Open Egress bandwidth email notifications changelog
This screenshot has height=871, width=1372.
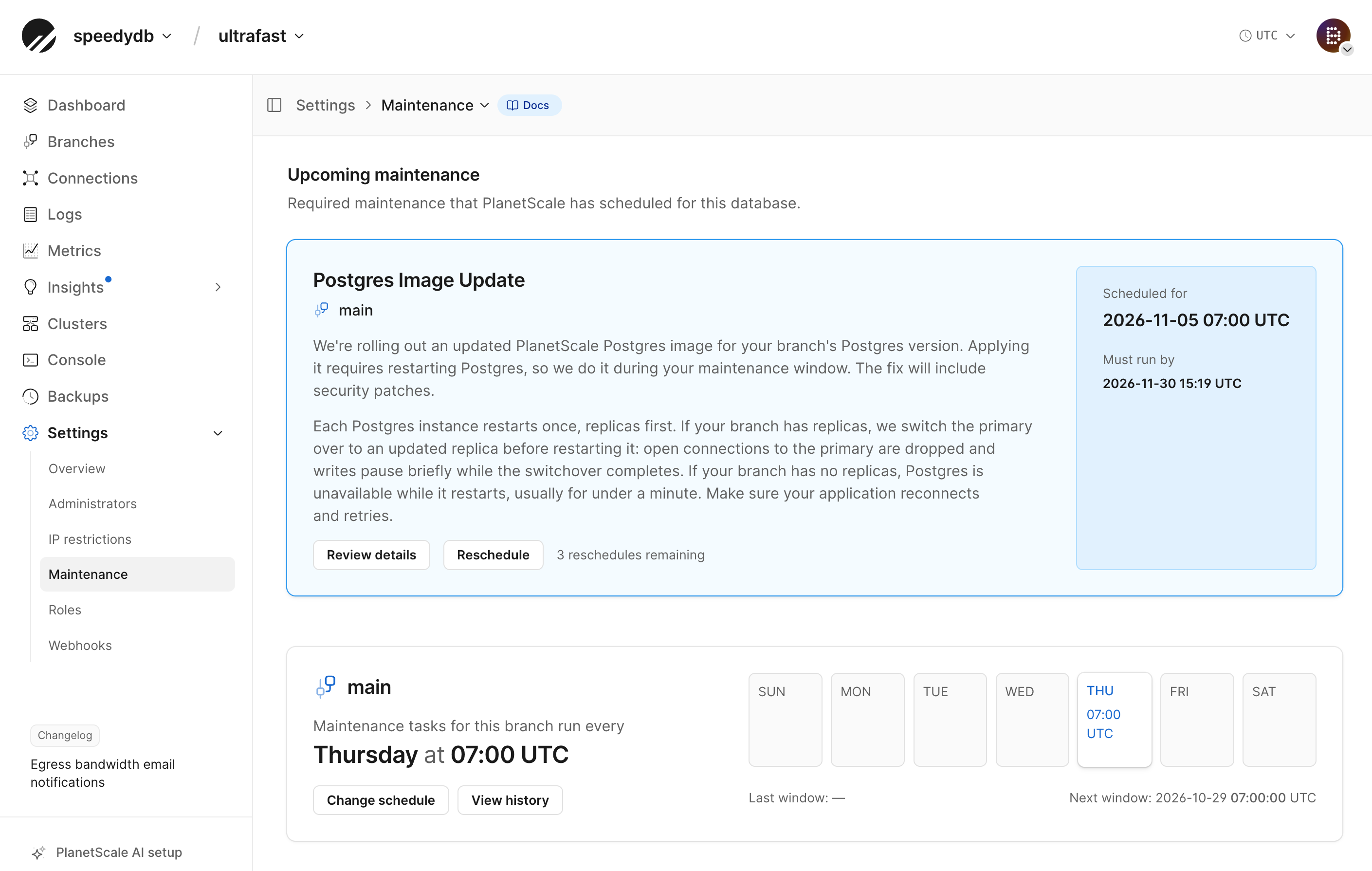(103, 773)
